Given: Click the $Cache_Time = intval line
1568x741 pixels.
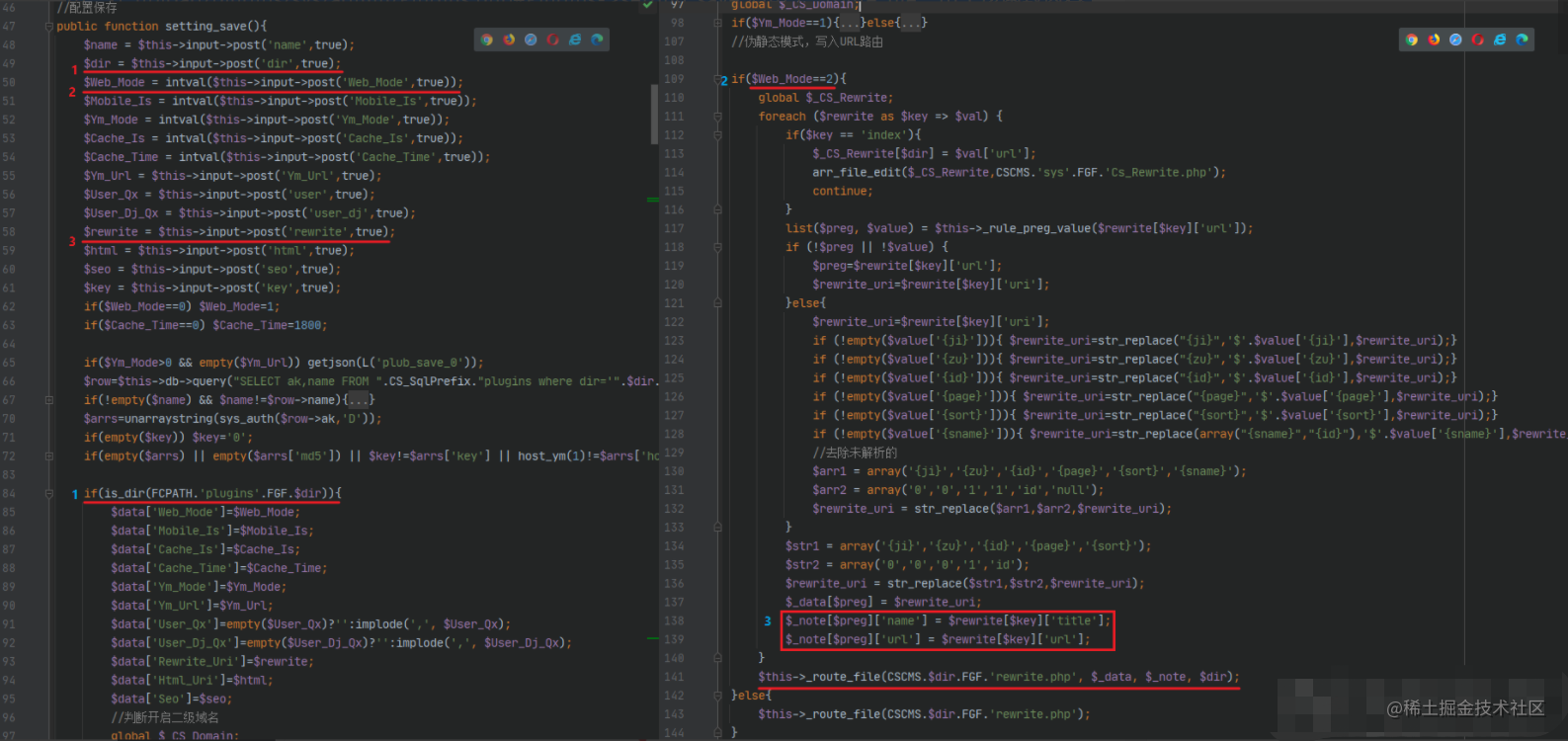Looking at the screenshot, I should pos(287,157).
